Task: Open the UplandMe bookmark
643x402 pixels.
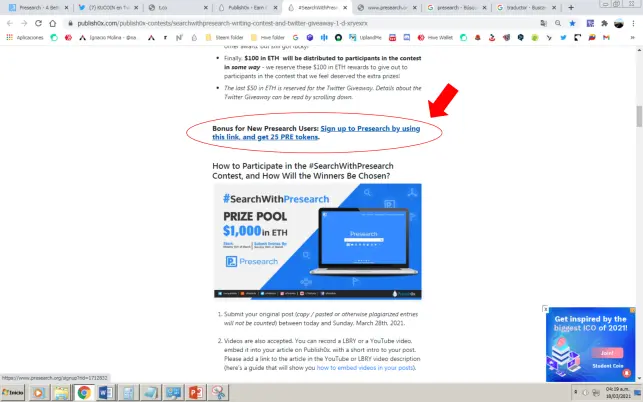Action: tap(365, 37)
